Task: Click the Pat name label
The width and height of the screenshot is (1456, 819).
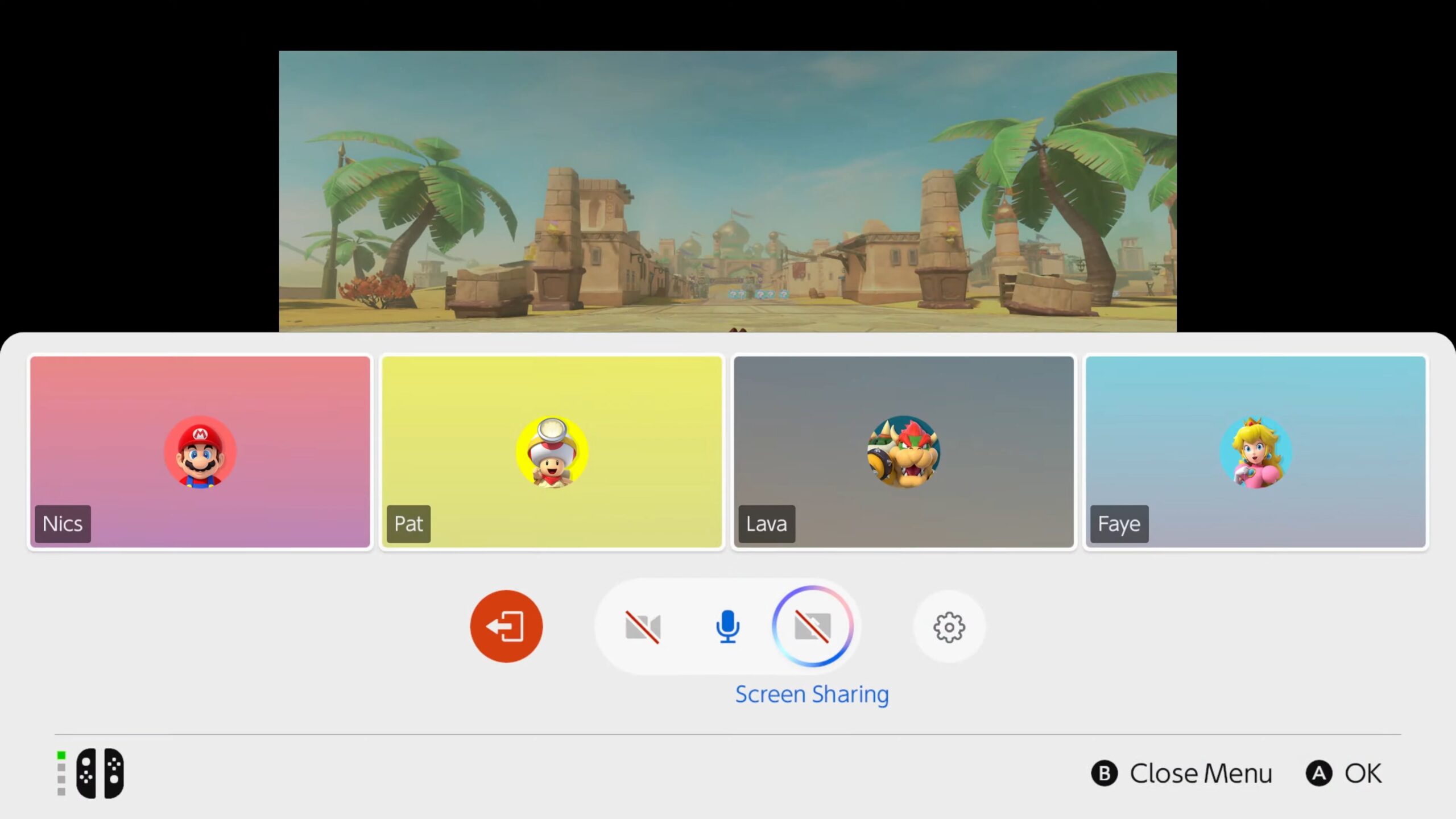Action: [408, 524]
